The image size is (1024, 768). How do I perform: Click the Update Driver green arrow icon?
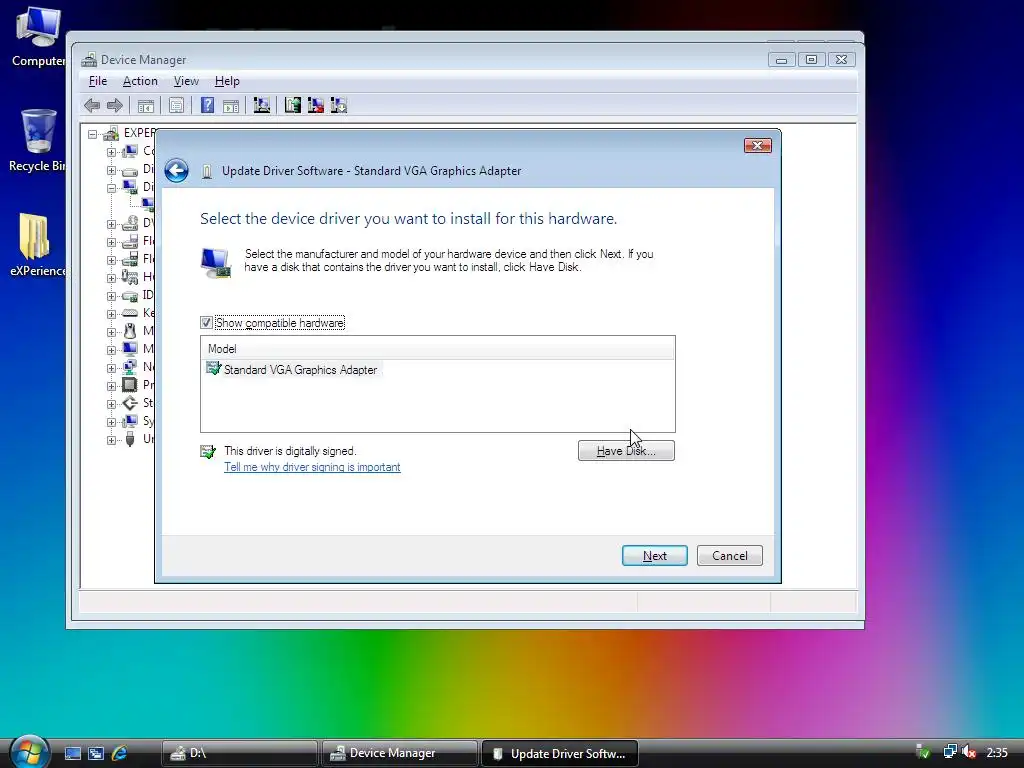coord(293,105)
